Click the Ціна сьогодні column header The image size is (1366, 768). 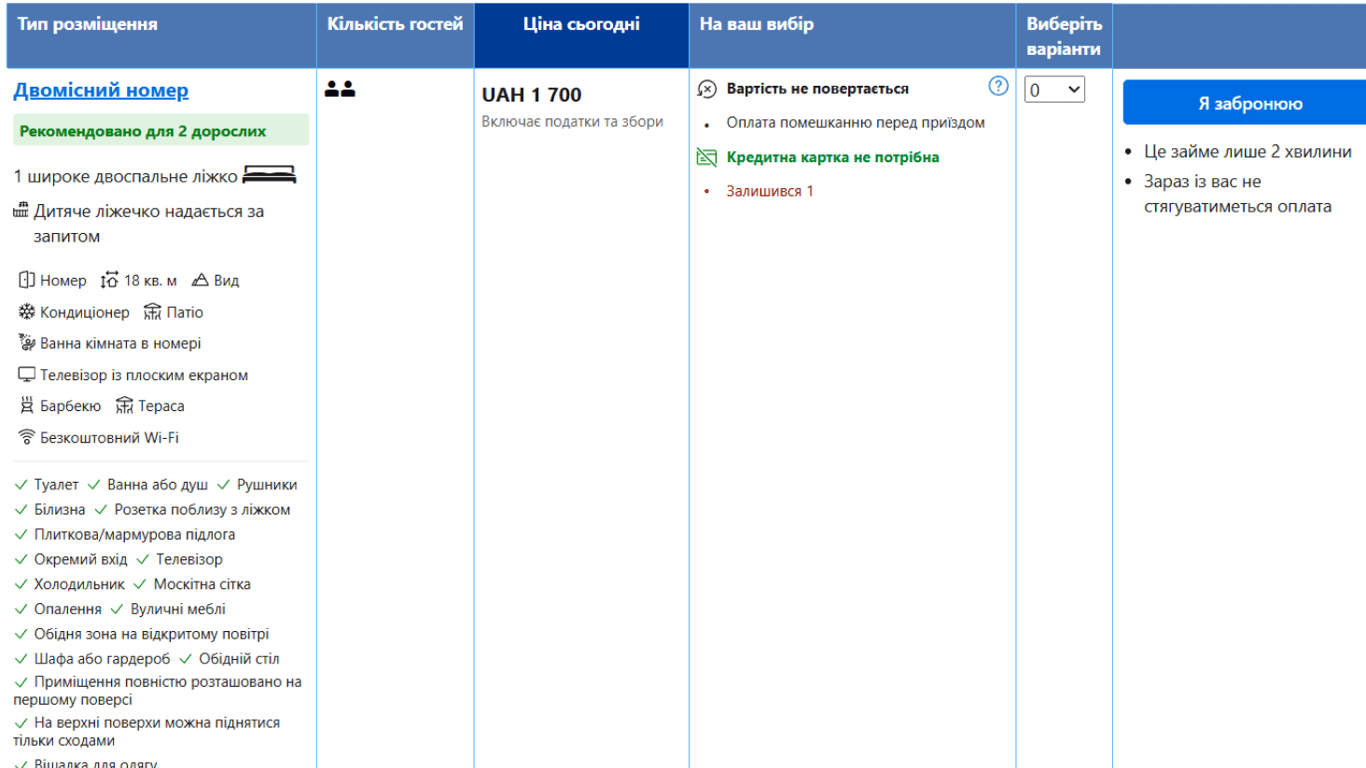tap(581, 25)
